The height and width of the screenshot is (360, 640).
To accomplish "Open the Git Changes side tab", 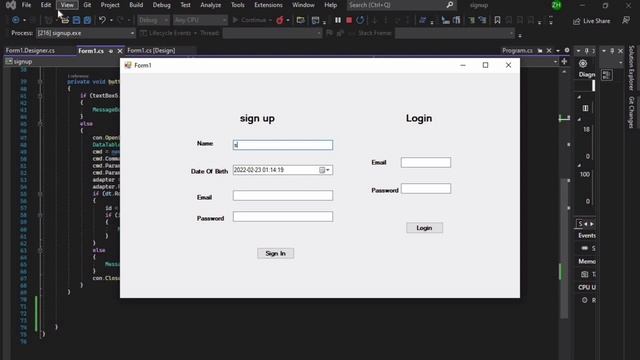I will click(631, 112).
